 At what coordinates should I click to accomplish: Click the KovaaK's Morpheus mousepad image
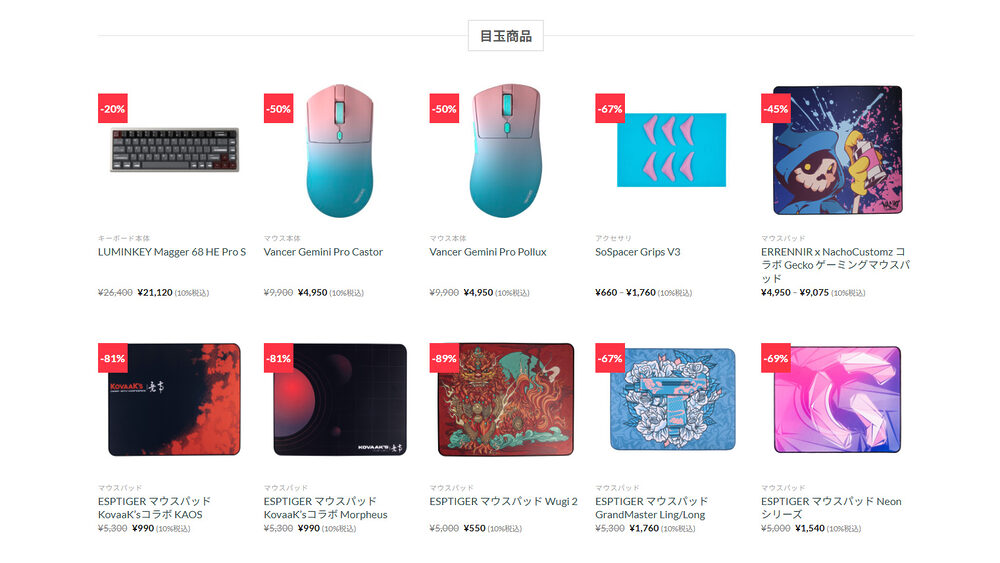(x=340, y=400)
